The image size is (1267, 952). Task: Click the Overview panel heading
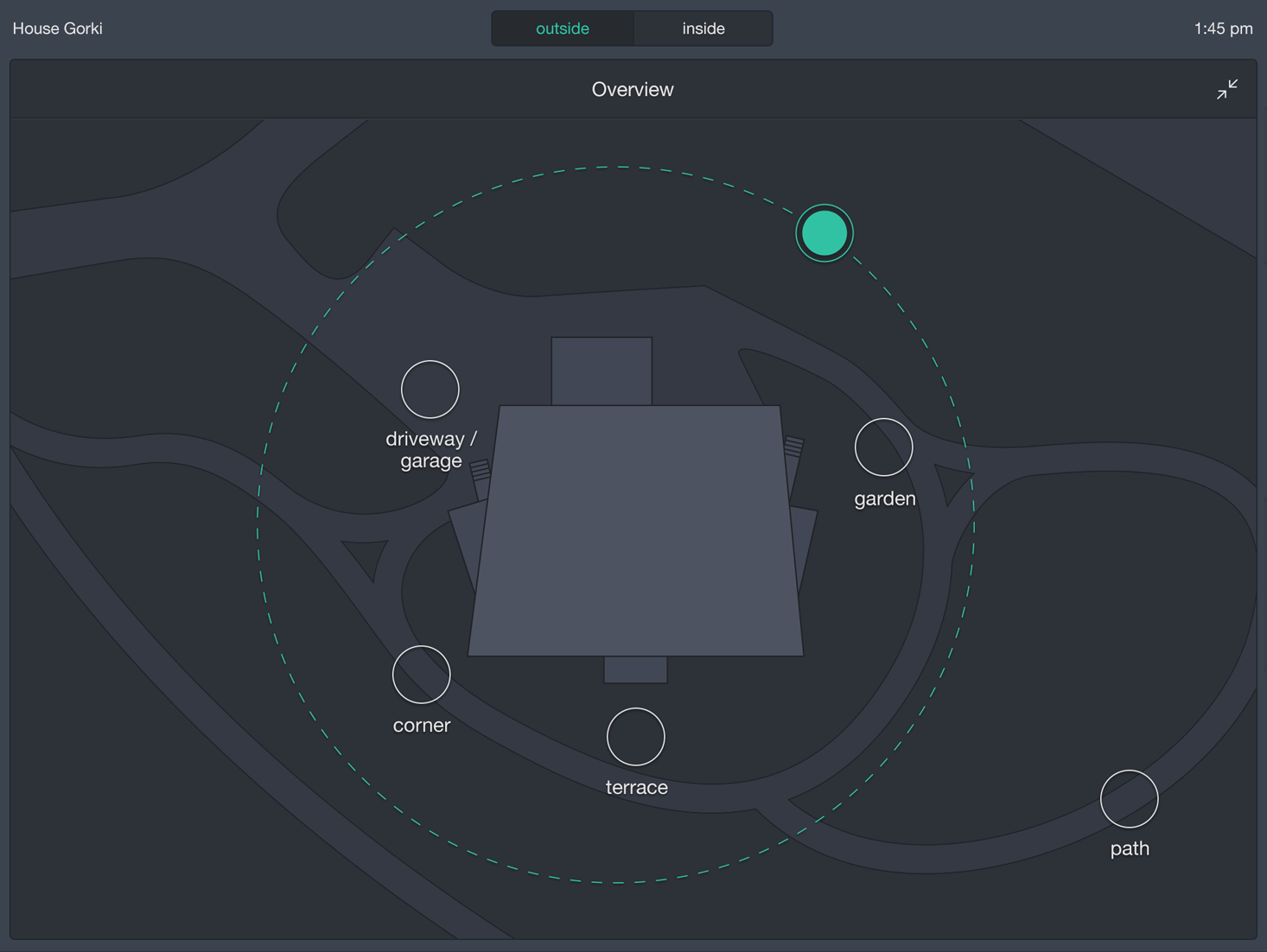click(x=633, y=90)
